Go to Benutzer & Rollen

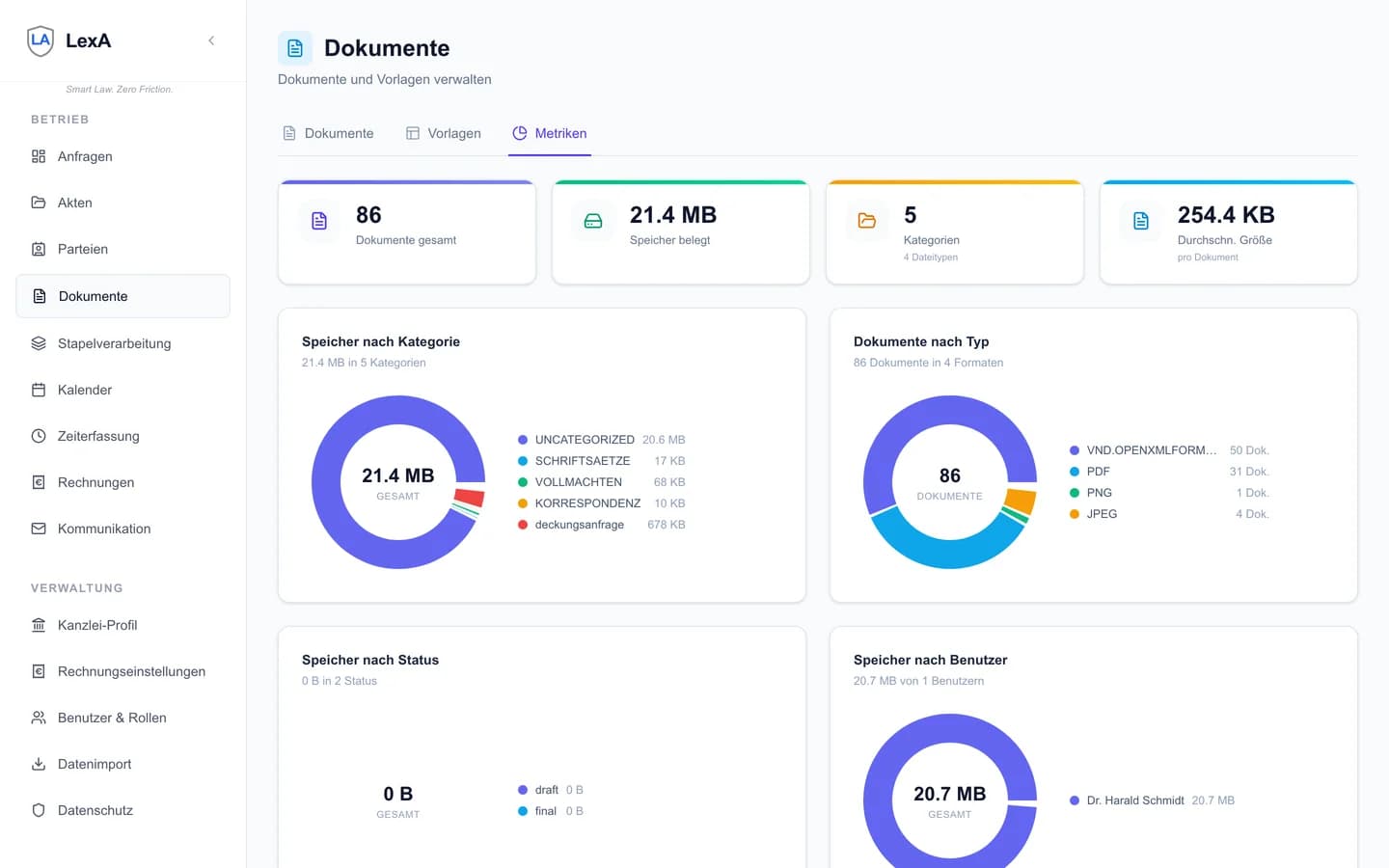[x=112, y=718]
